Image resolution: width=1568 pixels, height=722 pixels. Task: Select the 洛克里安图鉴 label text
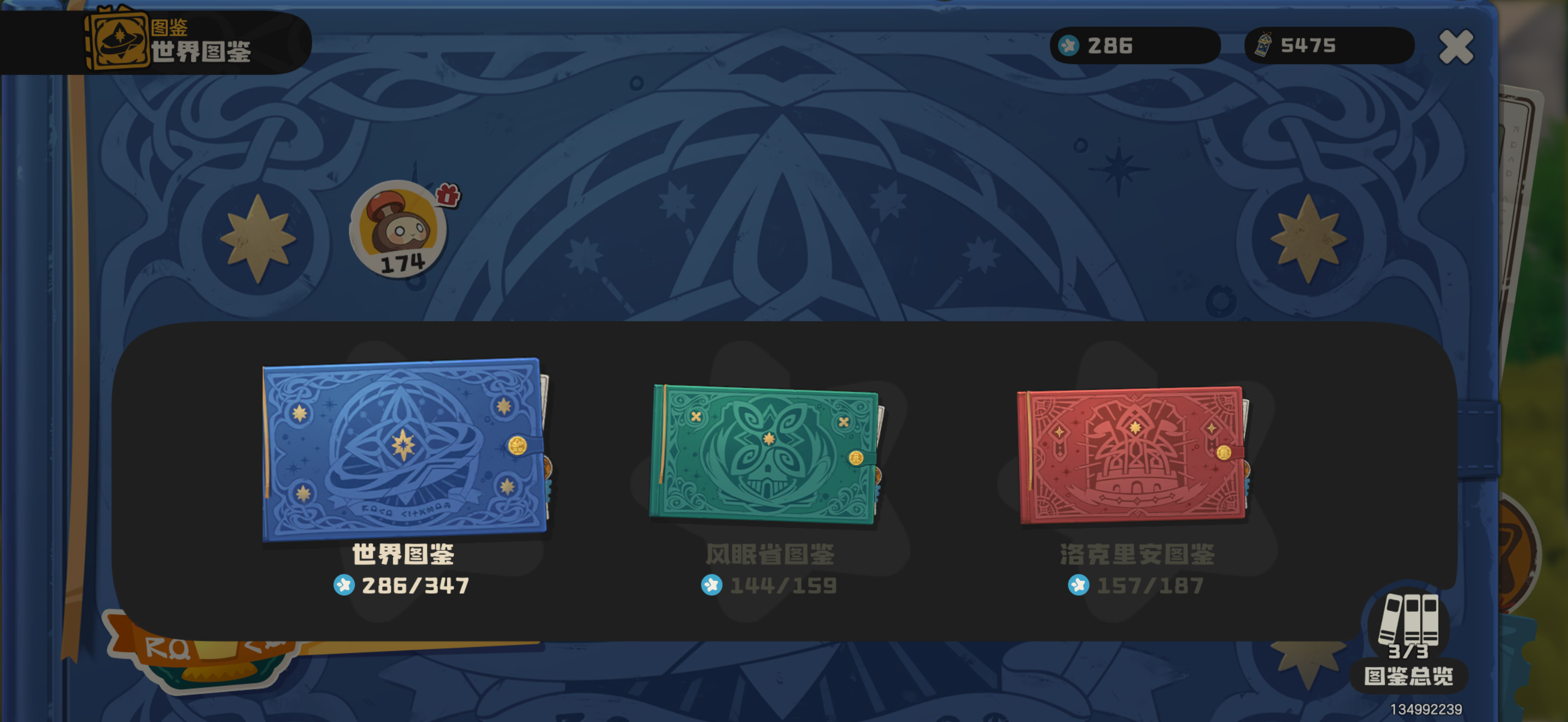1137,554
